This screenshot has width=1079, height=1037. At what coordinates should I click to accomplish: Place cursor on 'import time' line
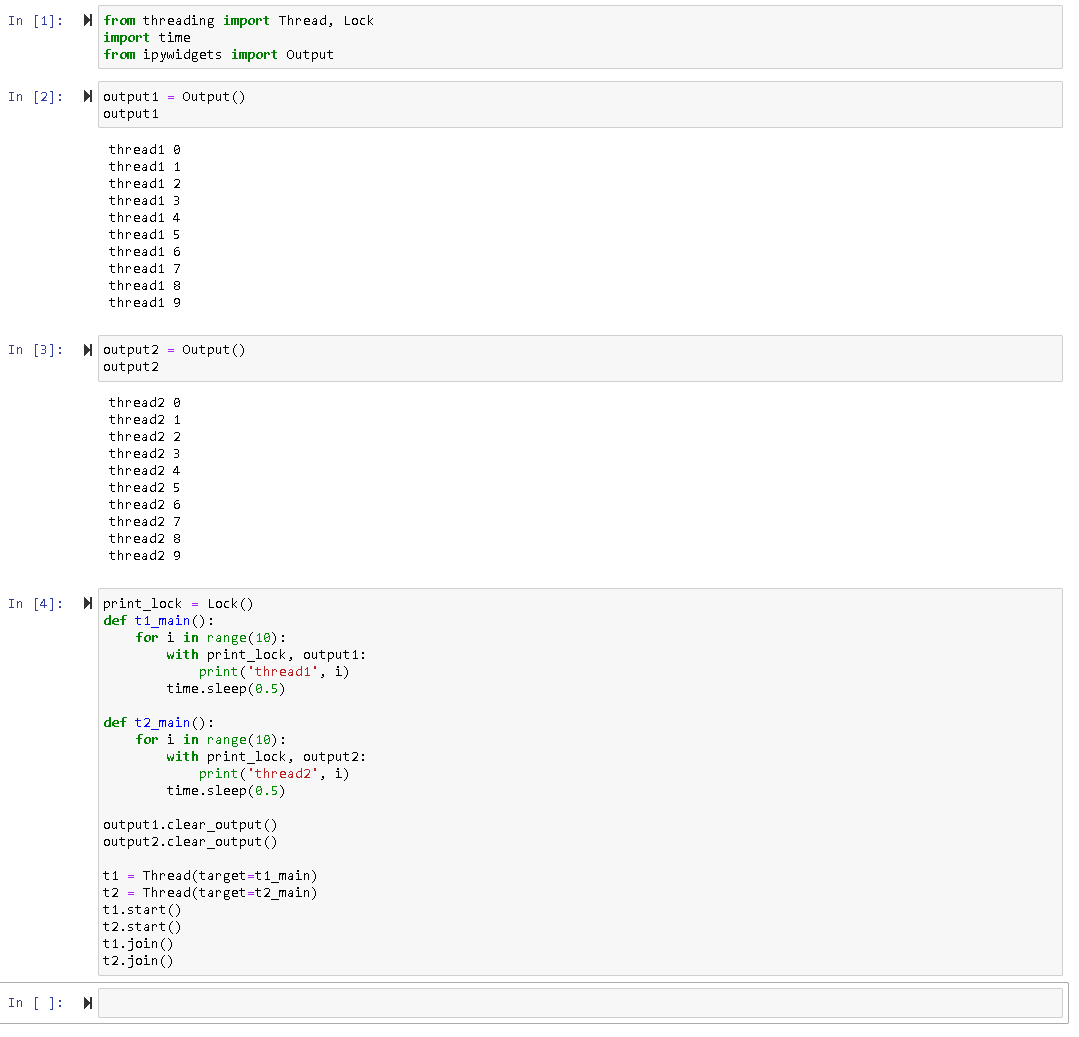pyautogui.click(x=147, y=38)
